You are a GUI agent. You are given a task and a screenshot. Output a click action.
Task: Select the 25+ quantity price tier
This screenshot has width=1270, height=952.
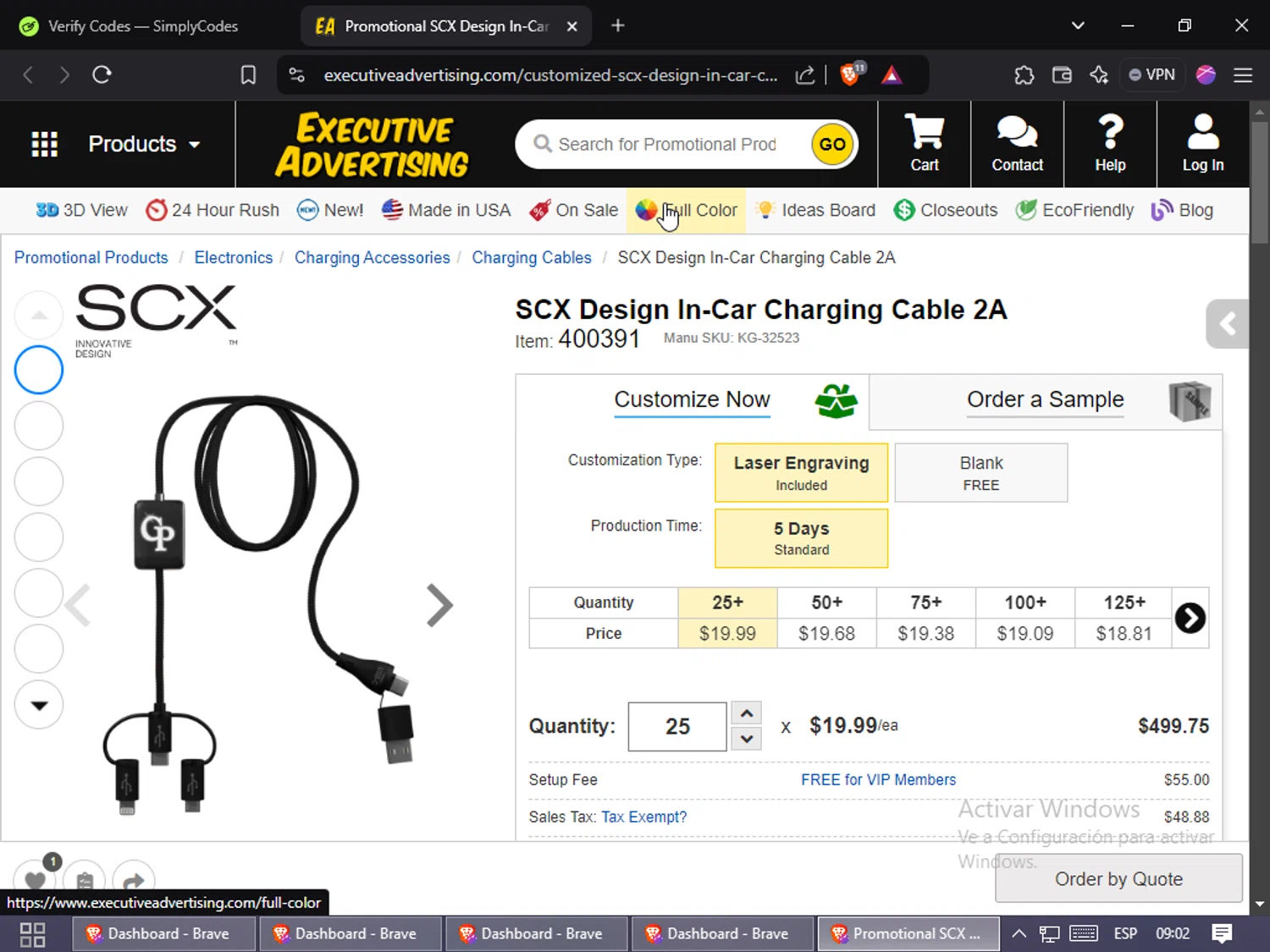point(727,618)
